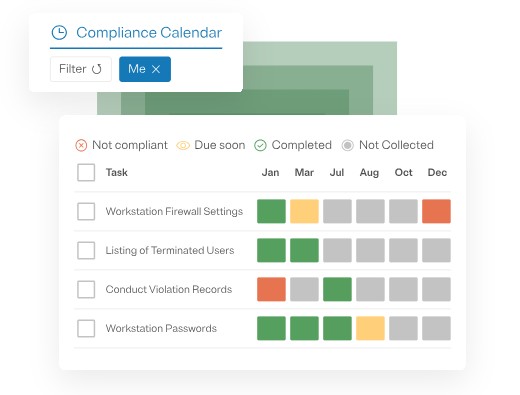Screen dimensions: 520x395
Task: Click Conduct Violation Records red Jan cell
Action: click(271, 289)
